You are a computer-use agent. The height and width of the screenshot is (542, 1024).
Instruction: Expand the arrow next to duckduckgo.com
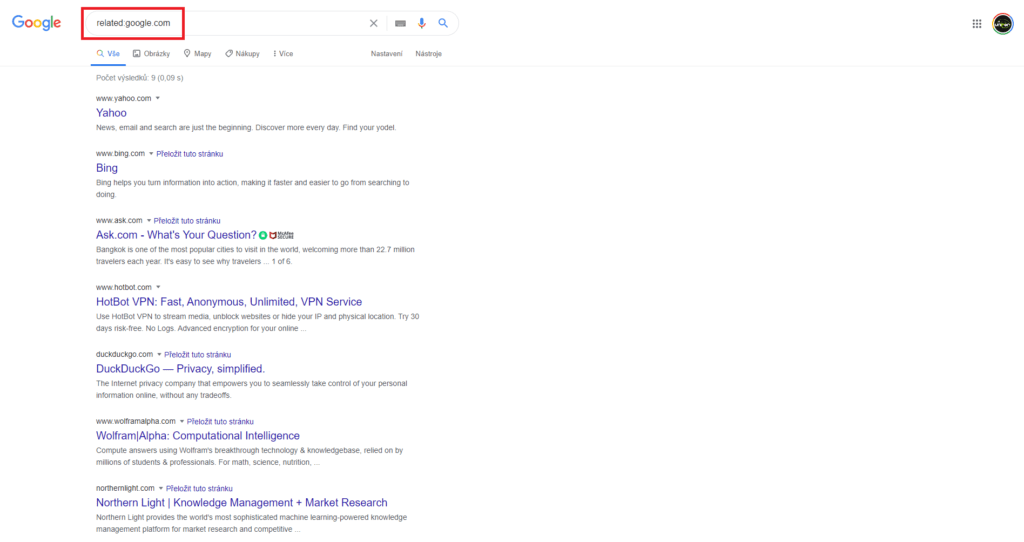point(160,354)
